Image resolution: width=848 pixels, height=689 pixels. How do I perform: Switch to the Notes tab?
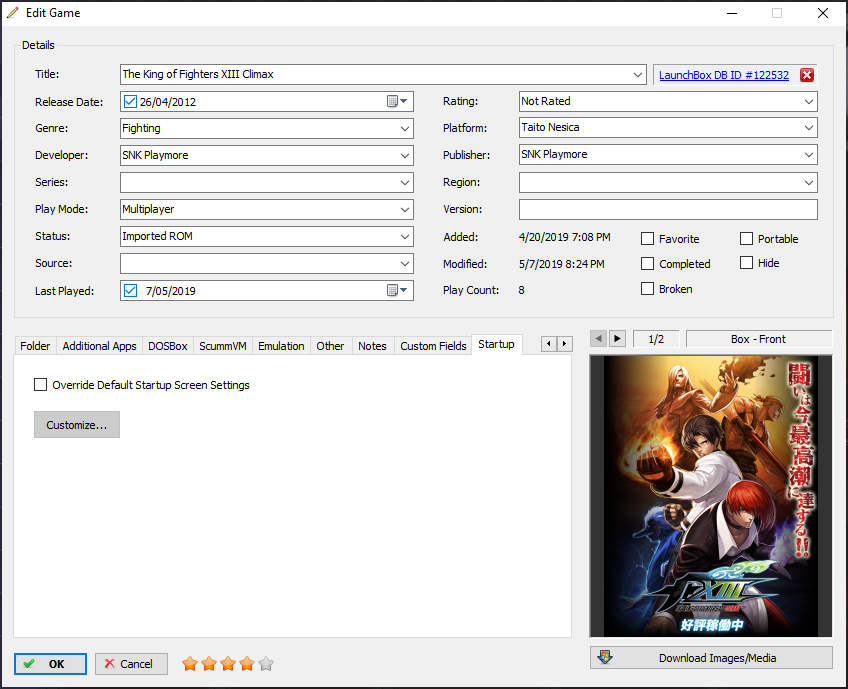tap(373, 346)
